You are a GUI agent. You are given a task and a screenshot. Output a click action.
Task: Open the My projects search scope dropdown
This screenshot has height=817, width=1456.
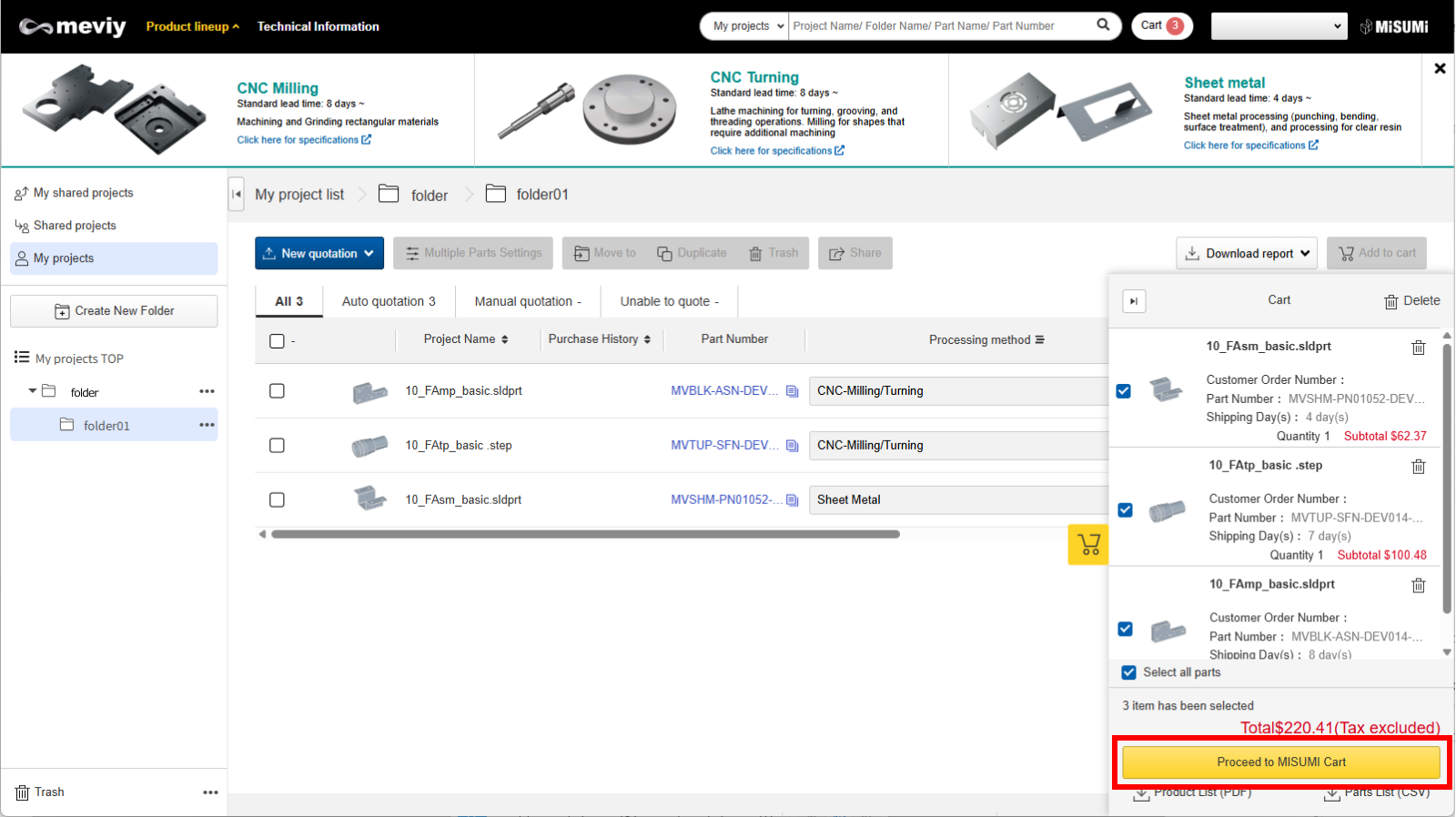tap(746, 26)
